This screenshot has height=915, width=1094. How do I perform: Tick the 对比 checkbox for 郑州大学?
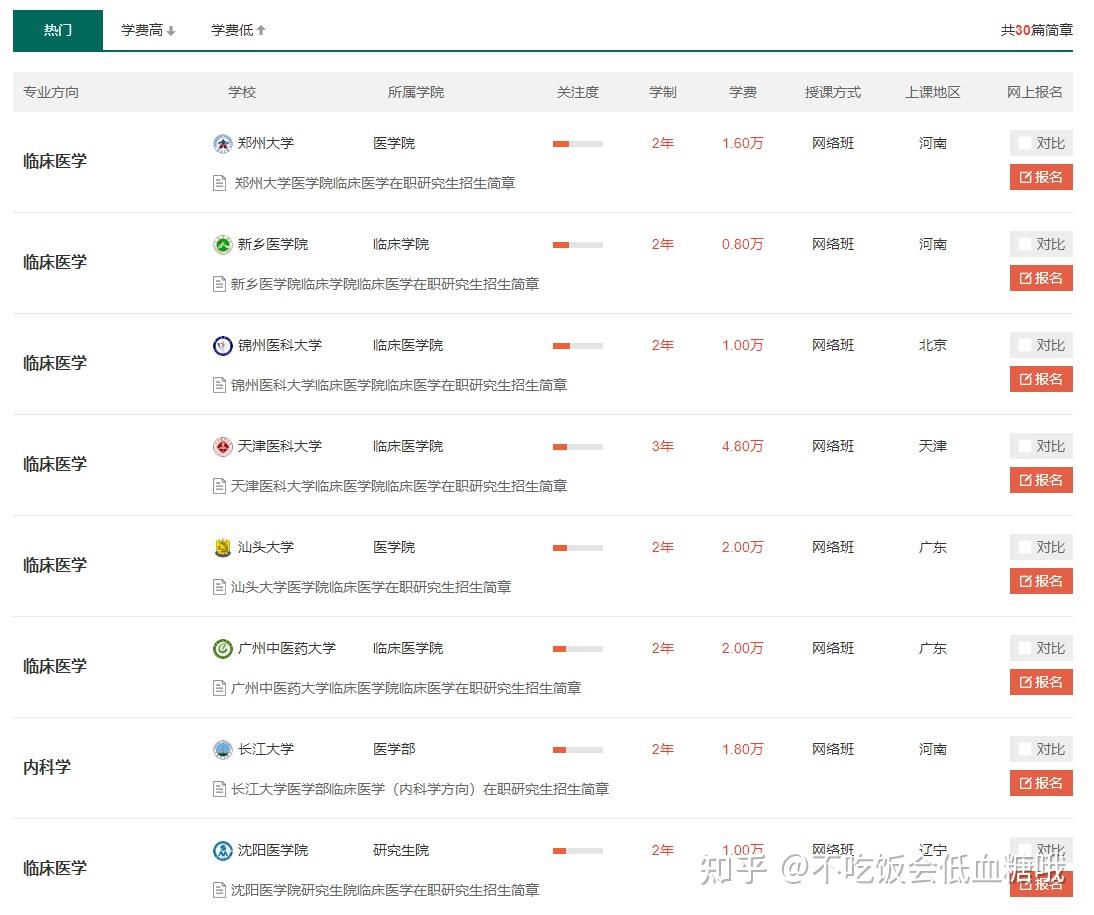pyautogui.click(x=1024, y=143)
